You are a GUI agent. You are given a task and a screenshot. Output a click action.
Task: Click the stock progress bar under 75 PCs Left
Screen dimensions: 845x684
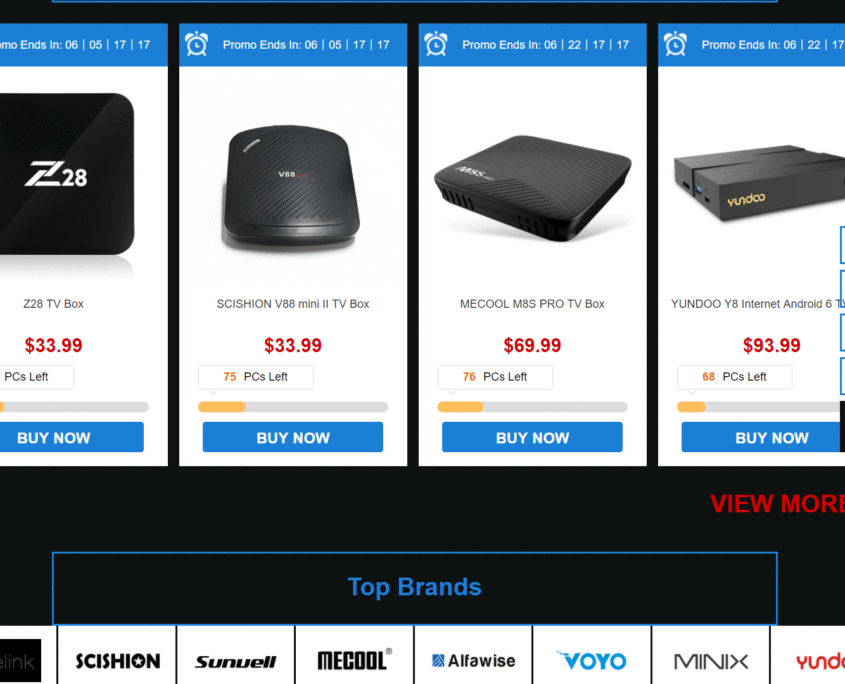pos(293,407)
